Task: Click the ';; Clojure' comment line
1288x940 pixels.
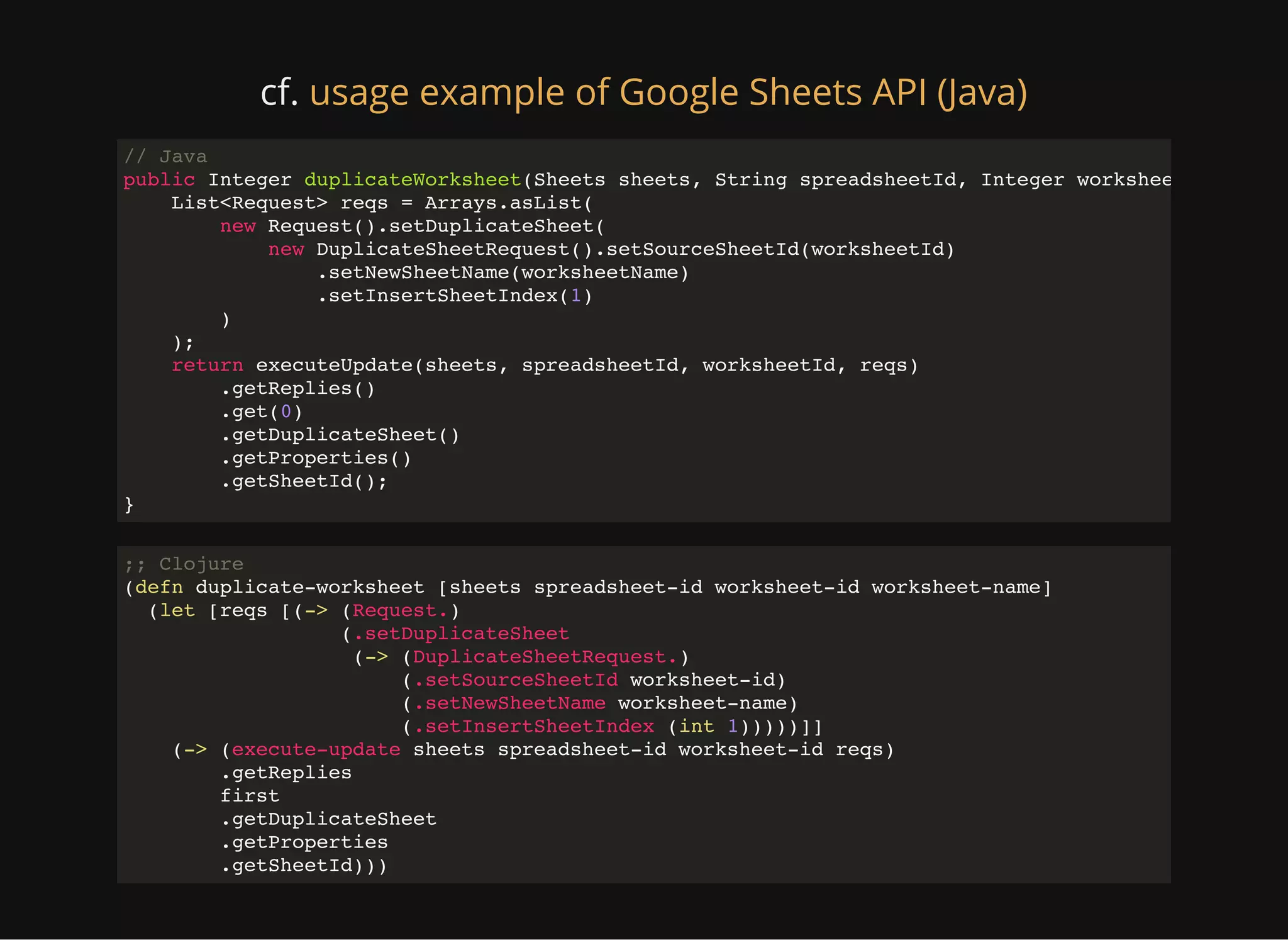Action: tap(184, 564)
